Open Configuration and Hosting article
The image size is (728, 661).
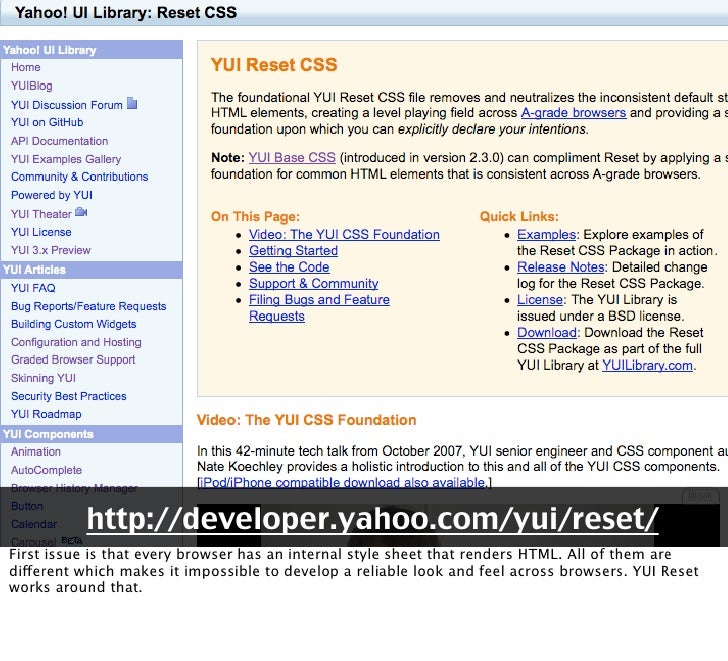76,342
